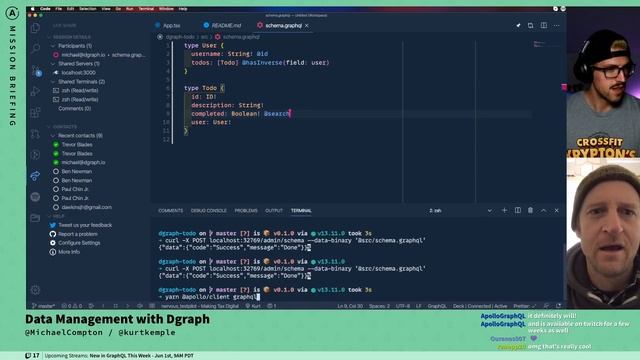Click Prettier status in status bar
This screenshot has width=640, height=360.
coord(524,306)
